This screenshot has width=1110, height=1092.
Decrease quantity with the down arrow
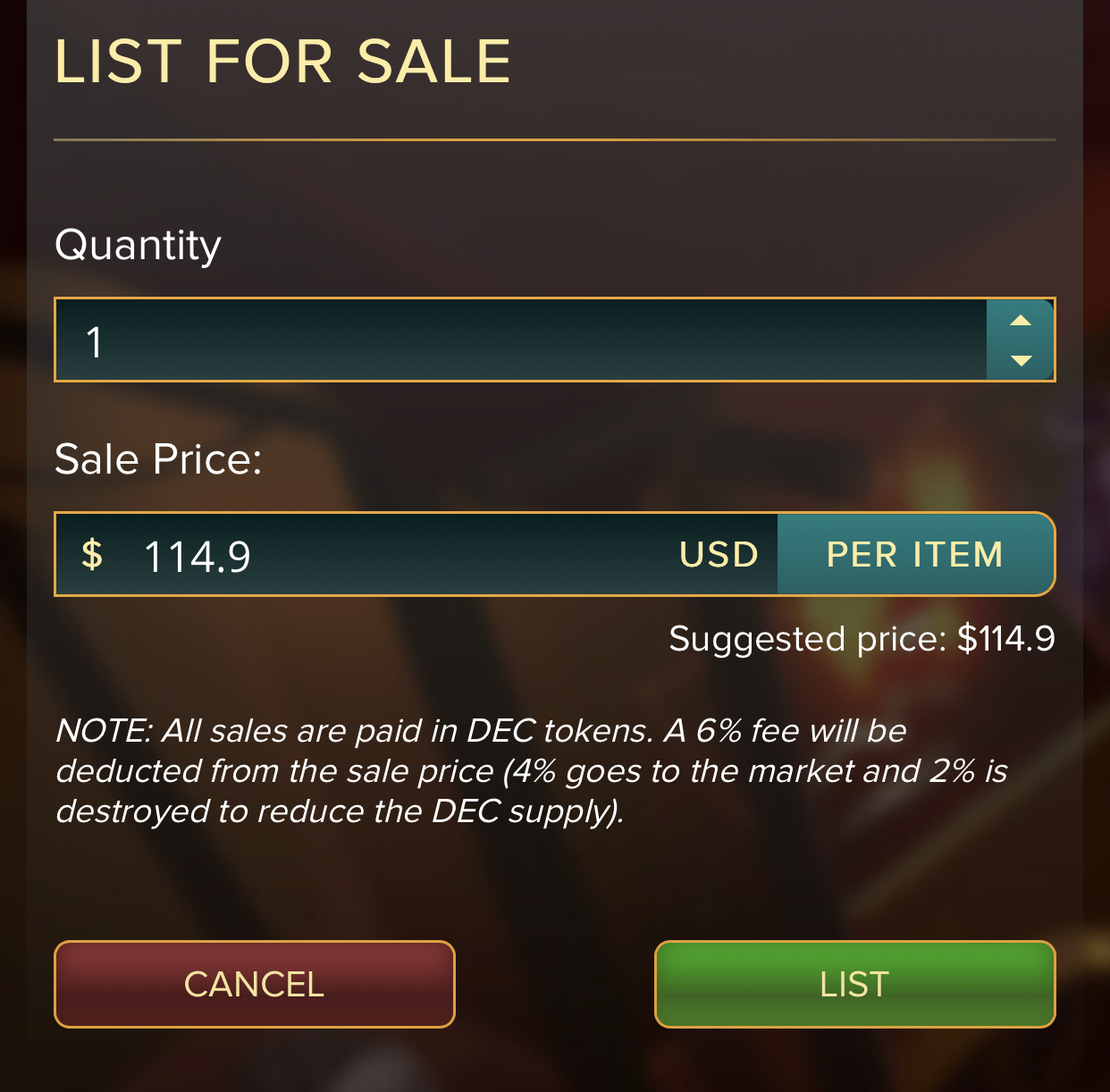(x=1021, y=360)
